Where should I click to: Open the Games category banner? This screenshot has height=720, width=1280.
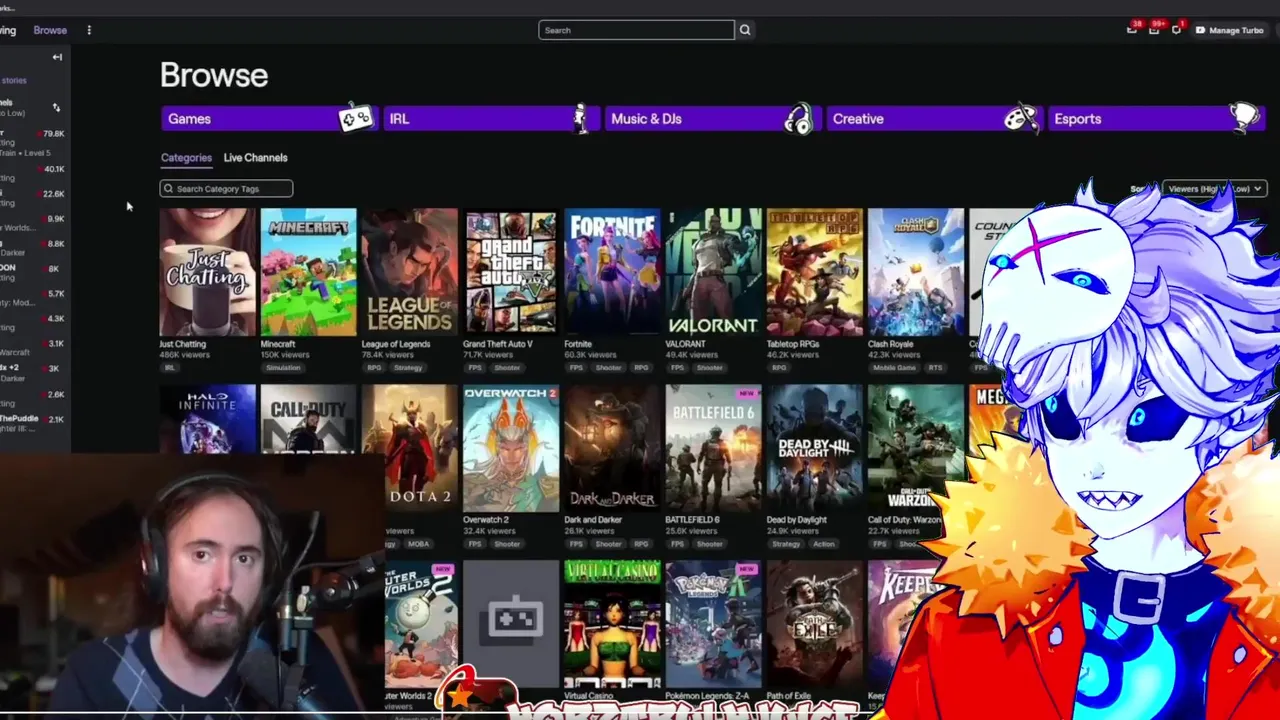(269, 119)
